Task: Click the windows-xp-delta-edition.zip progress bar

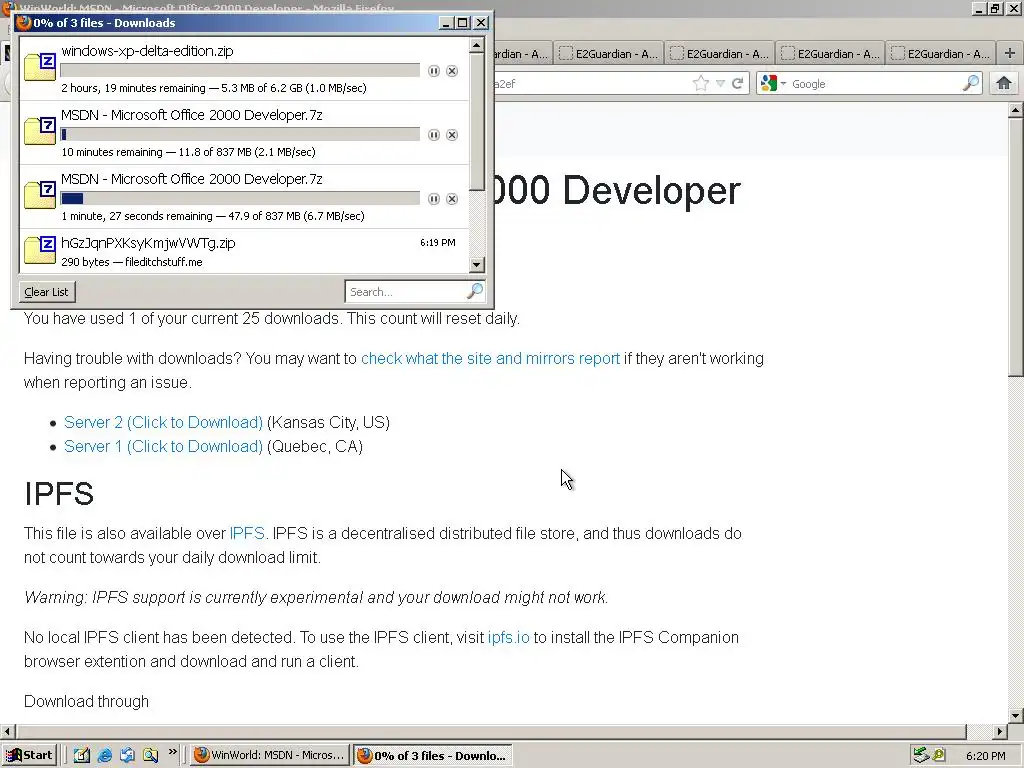Action: (240, 71)
